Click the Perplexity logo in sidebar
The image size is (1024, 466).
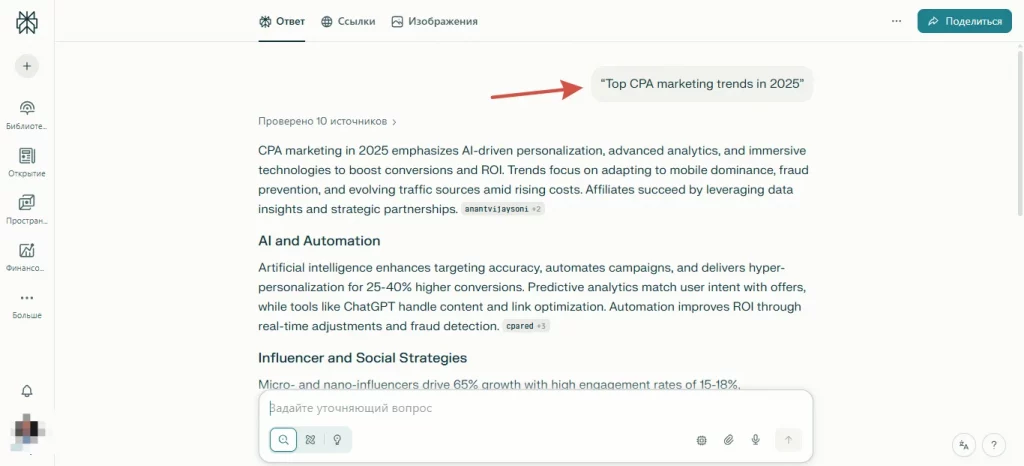tap(27, 22)
